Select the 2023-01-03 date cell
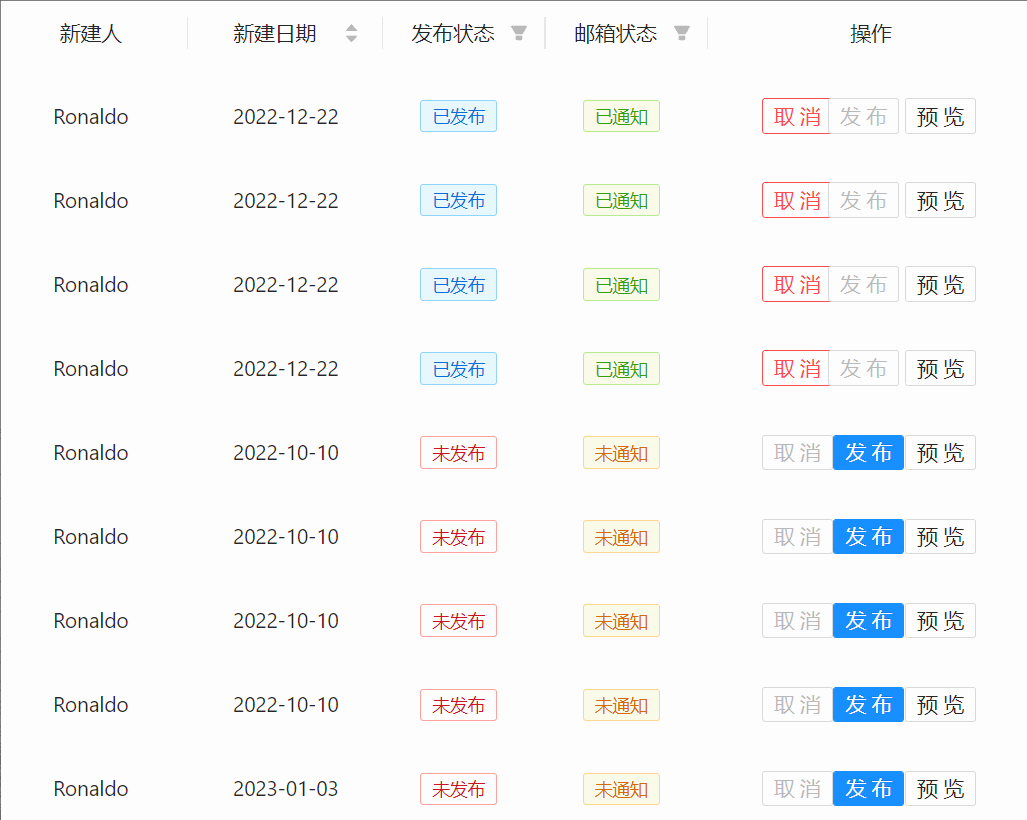The image size is (1027, 820). 286,789
